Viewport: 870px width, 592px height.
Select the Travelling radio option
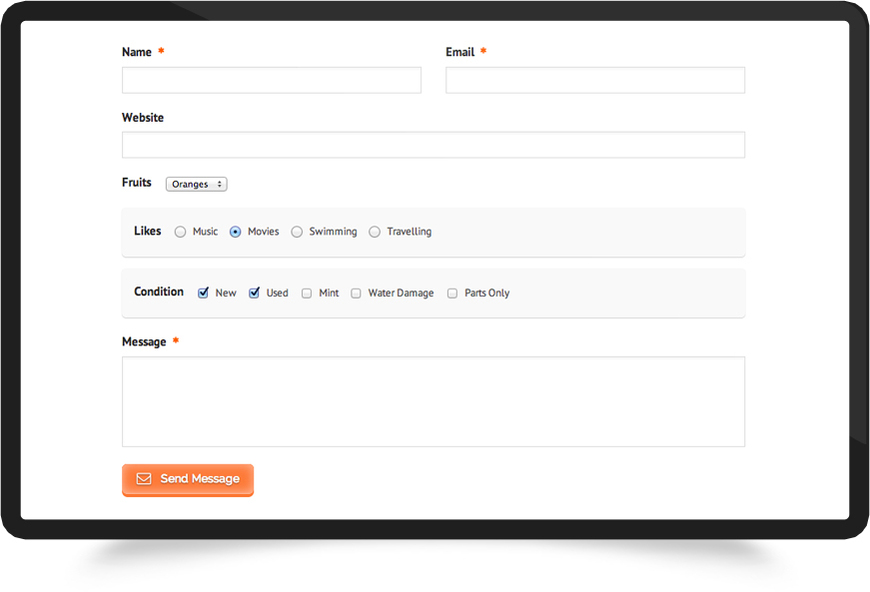(x=375, y=232)
